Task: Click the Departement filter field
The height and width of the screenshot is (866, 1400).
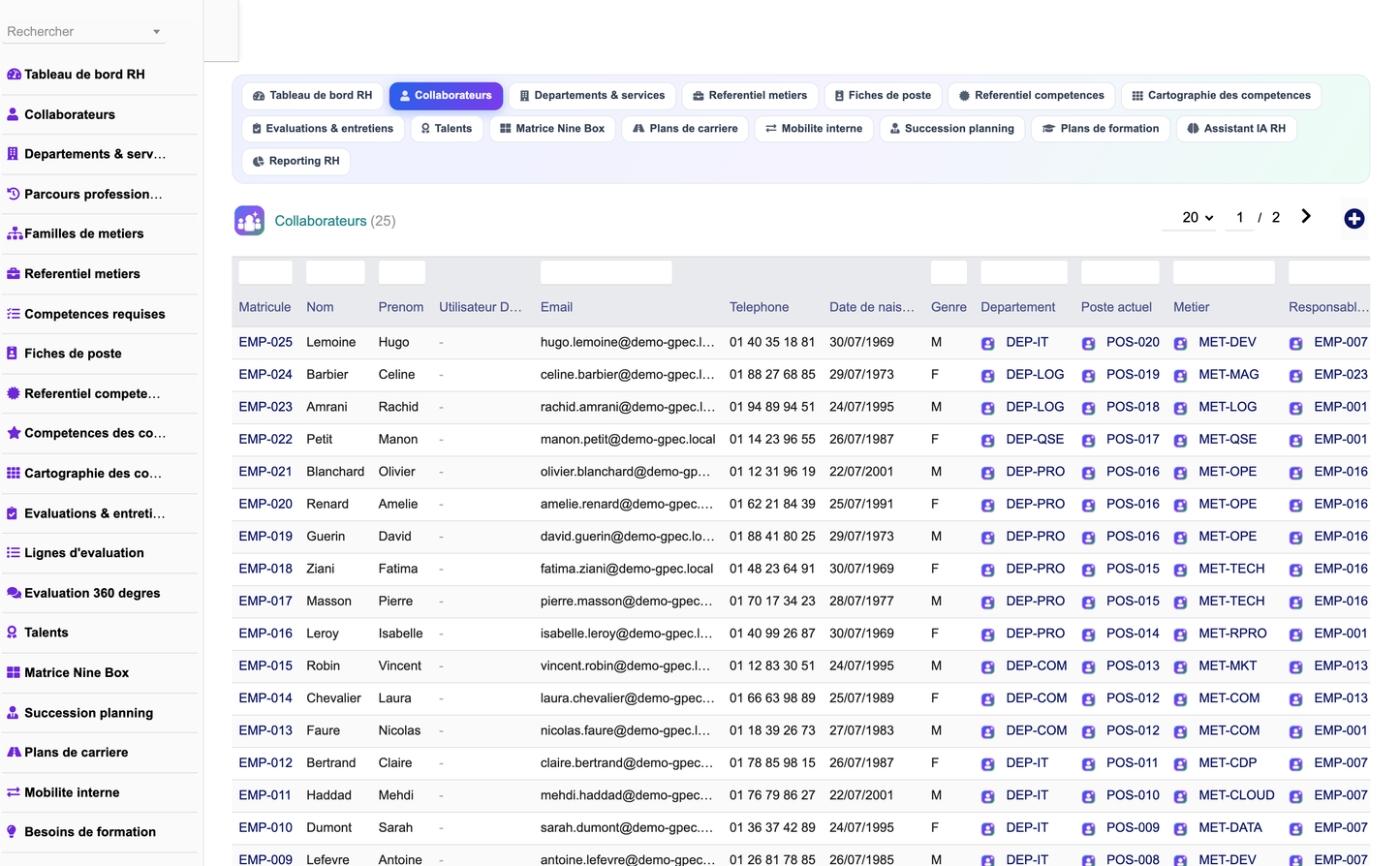Action: (x=1023, y=272)
